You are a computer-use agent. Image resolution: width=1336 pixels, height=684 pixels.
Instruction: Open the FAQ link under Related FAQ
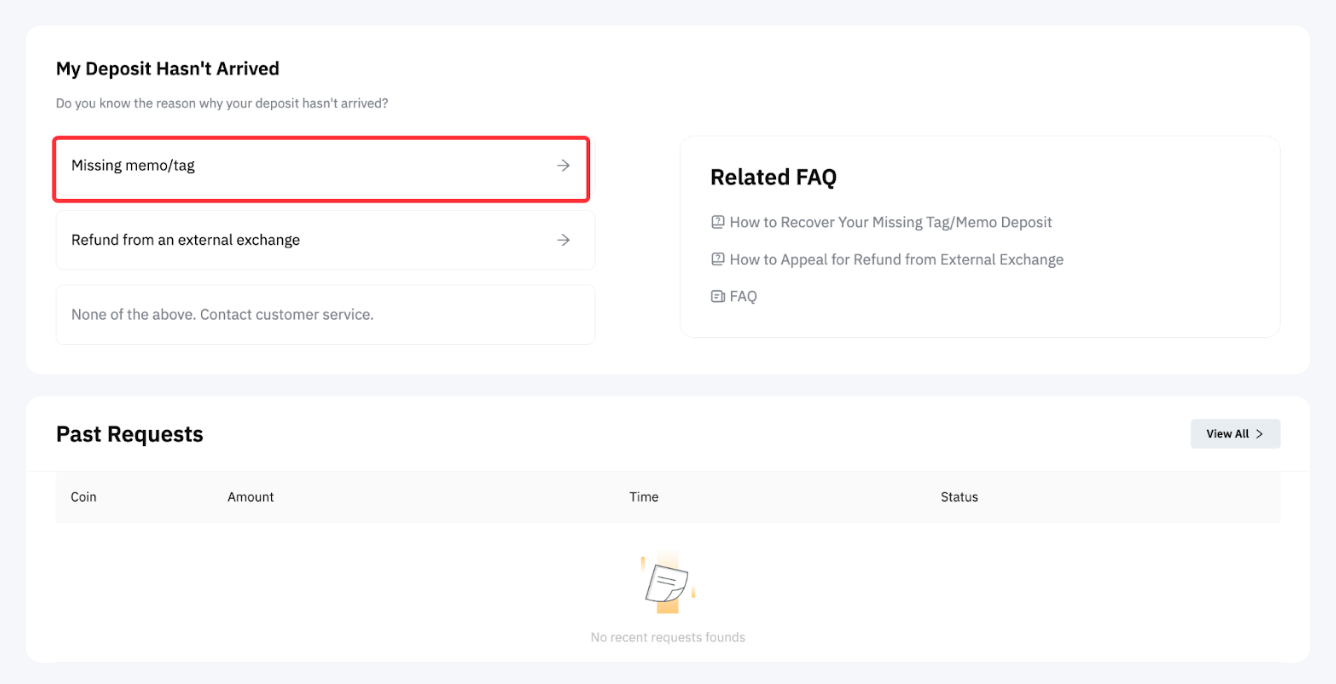pos(743,296)
